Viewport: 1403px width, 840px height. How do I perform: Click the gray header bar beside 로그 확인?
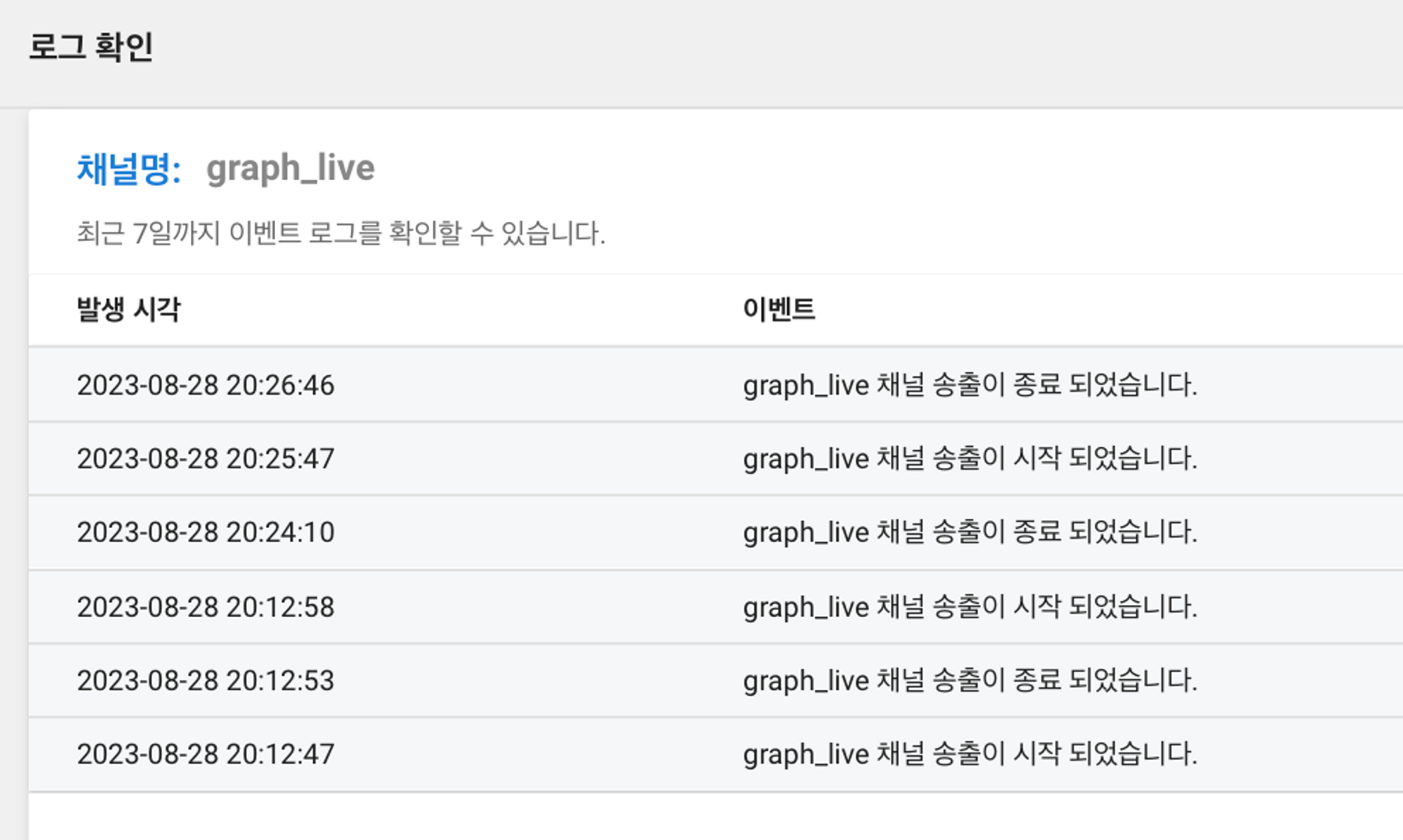[772, 49]
